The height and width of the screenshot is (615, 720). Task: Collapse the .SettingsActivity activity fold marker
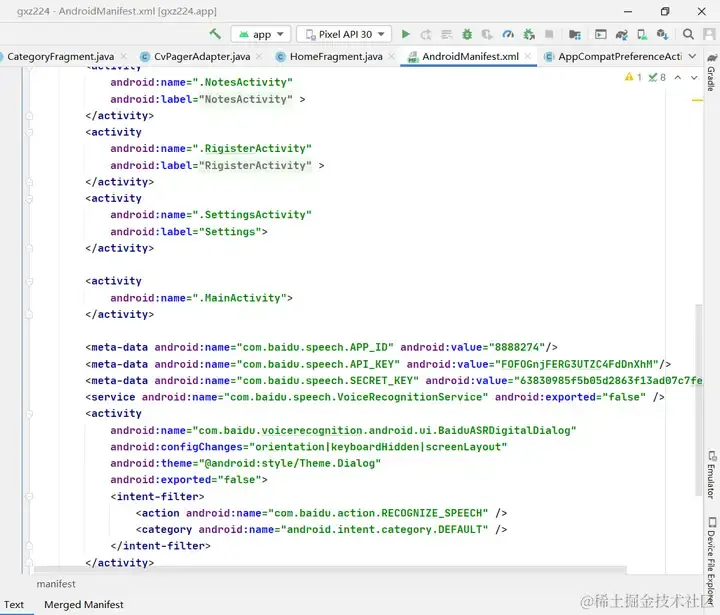[29, 198]
